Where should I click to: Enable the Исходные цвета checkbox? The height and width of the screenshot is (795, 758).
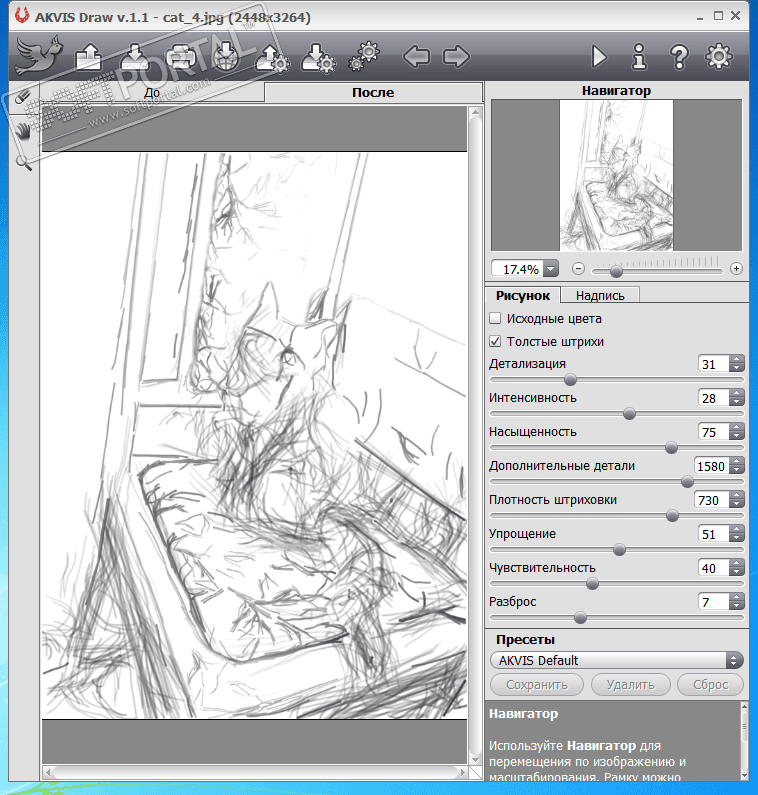pos(495,318)
